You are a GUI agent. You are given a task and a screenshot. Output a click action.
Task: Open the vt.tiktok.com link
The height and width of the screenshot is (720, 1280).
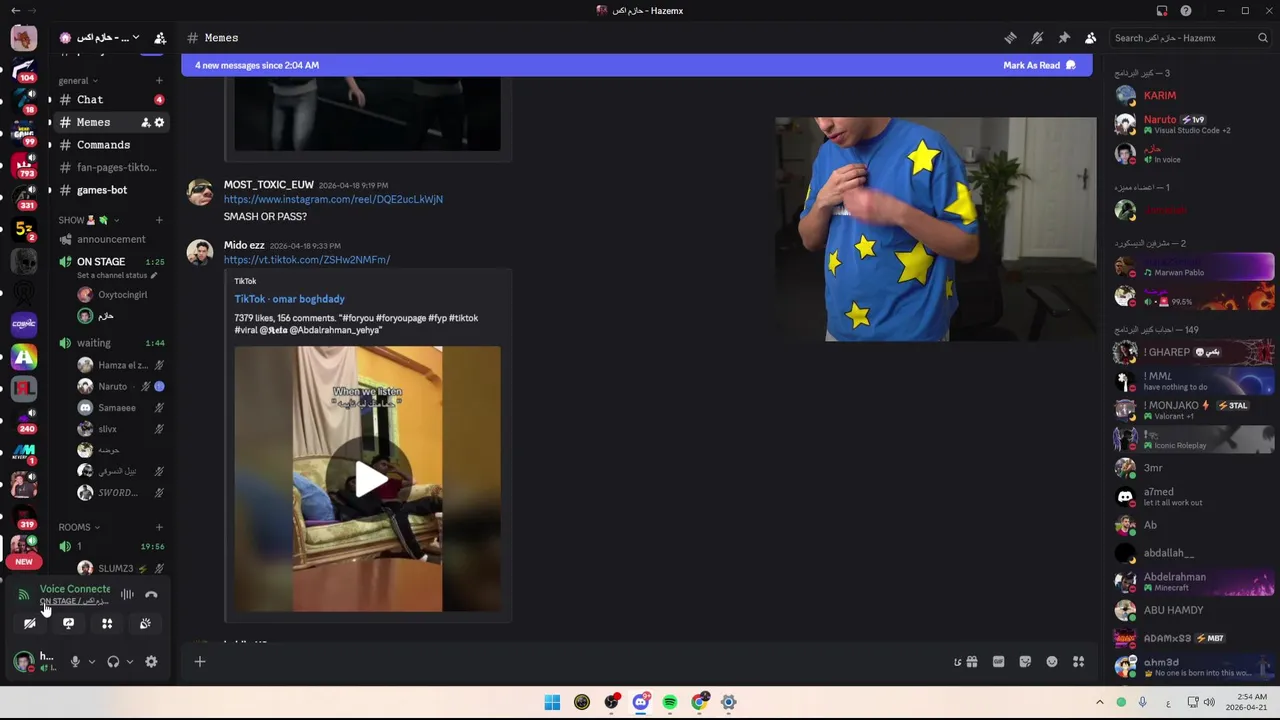pyautogui.click(x=307, y=259)
